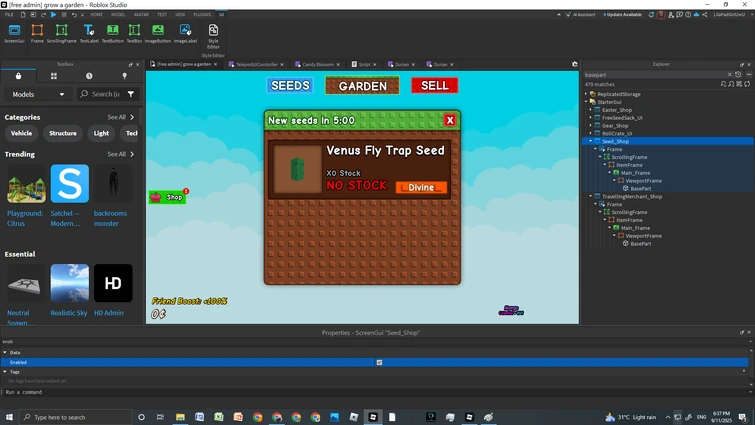Switch to the MODEL ribbon tab

coord(118,14)
